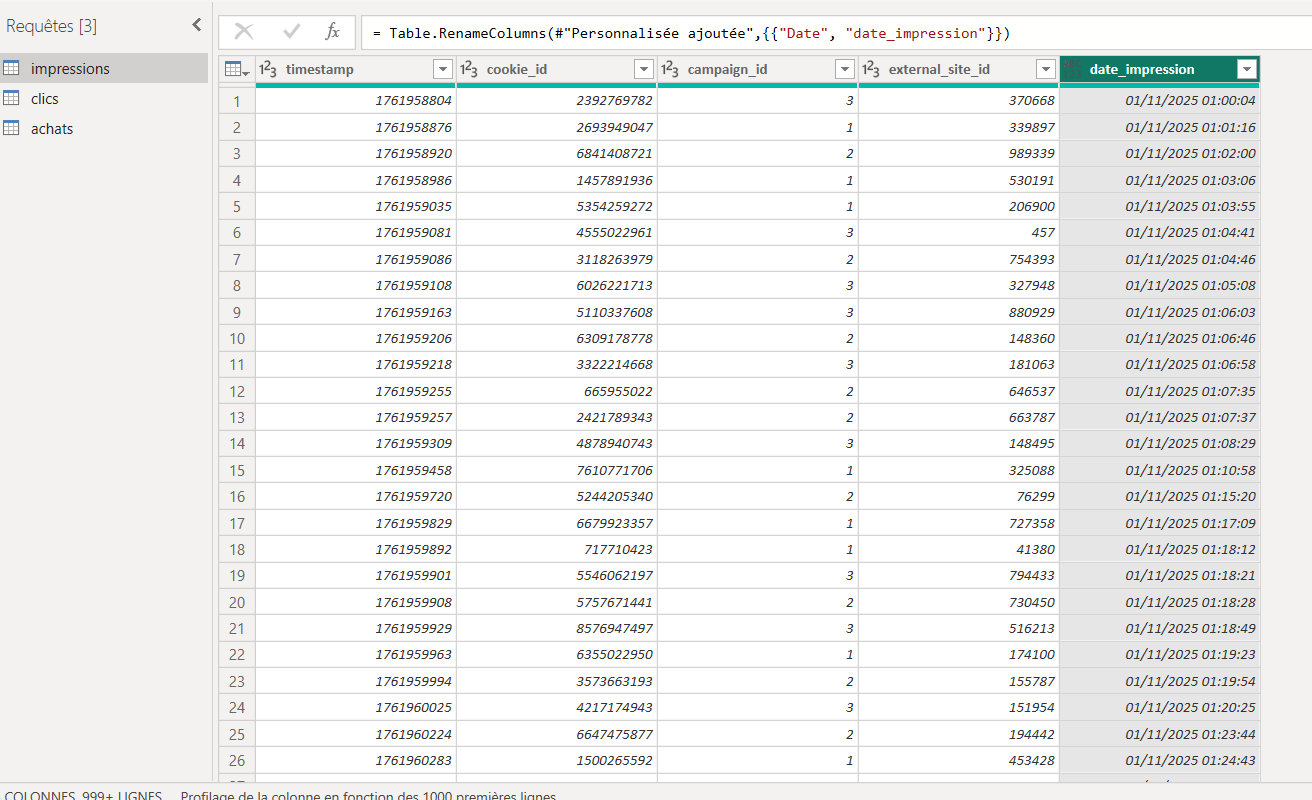The width and height of the screenshot is (1312, 800).
Task: Open the campaign_id column filter dropdown
Action: [845, 69]
